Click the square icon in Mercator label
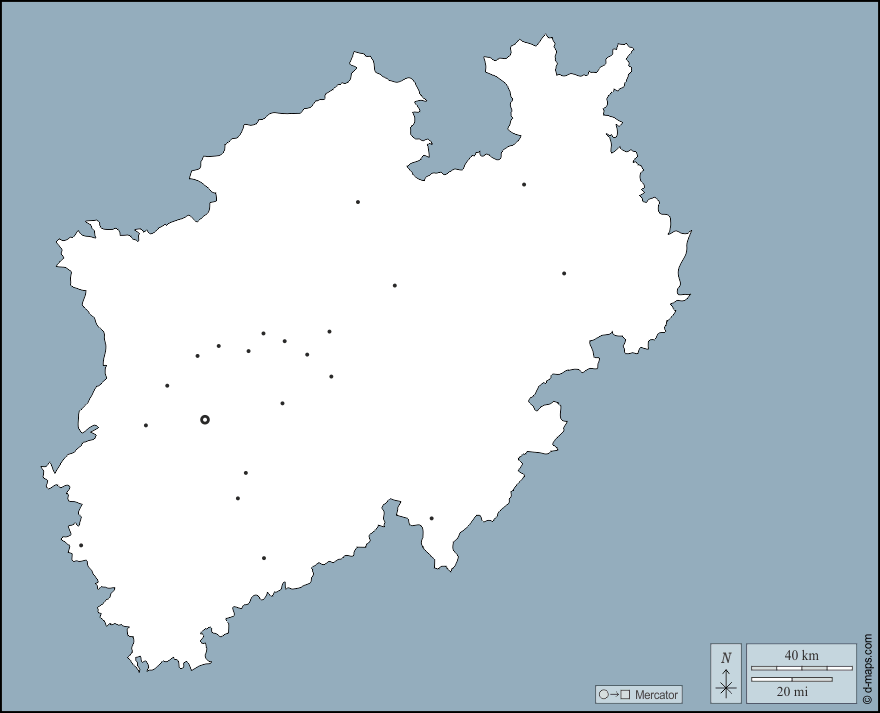Screen dimensions: 880x713 (x=626, y=694)
